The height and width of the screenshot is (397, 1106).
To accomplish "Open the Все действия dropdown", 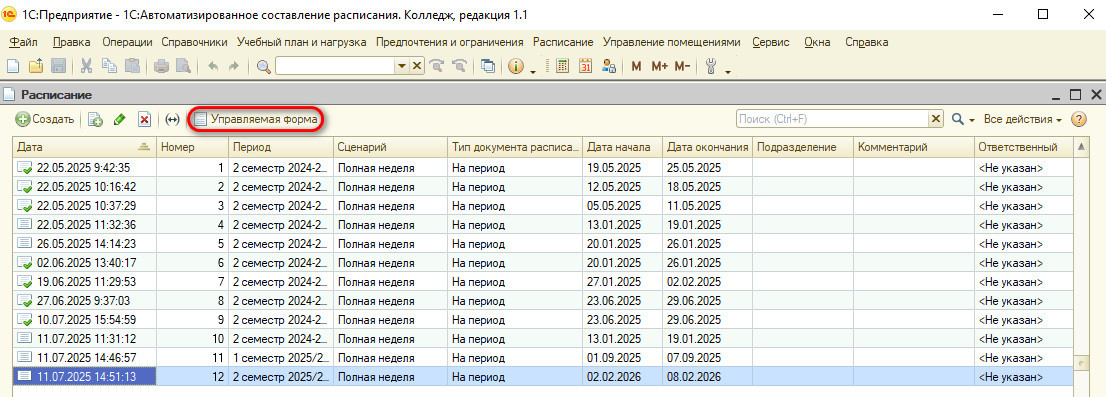I will 1023,120.
